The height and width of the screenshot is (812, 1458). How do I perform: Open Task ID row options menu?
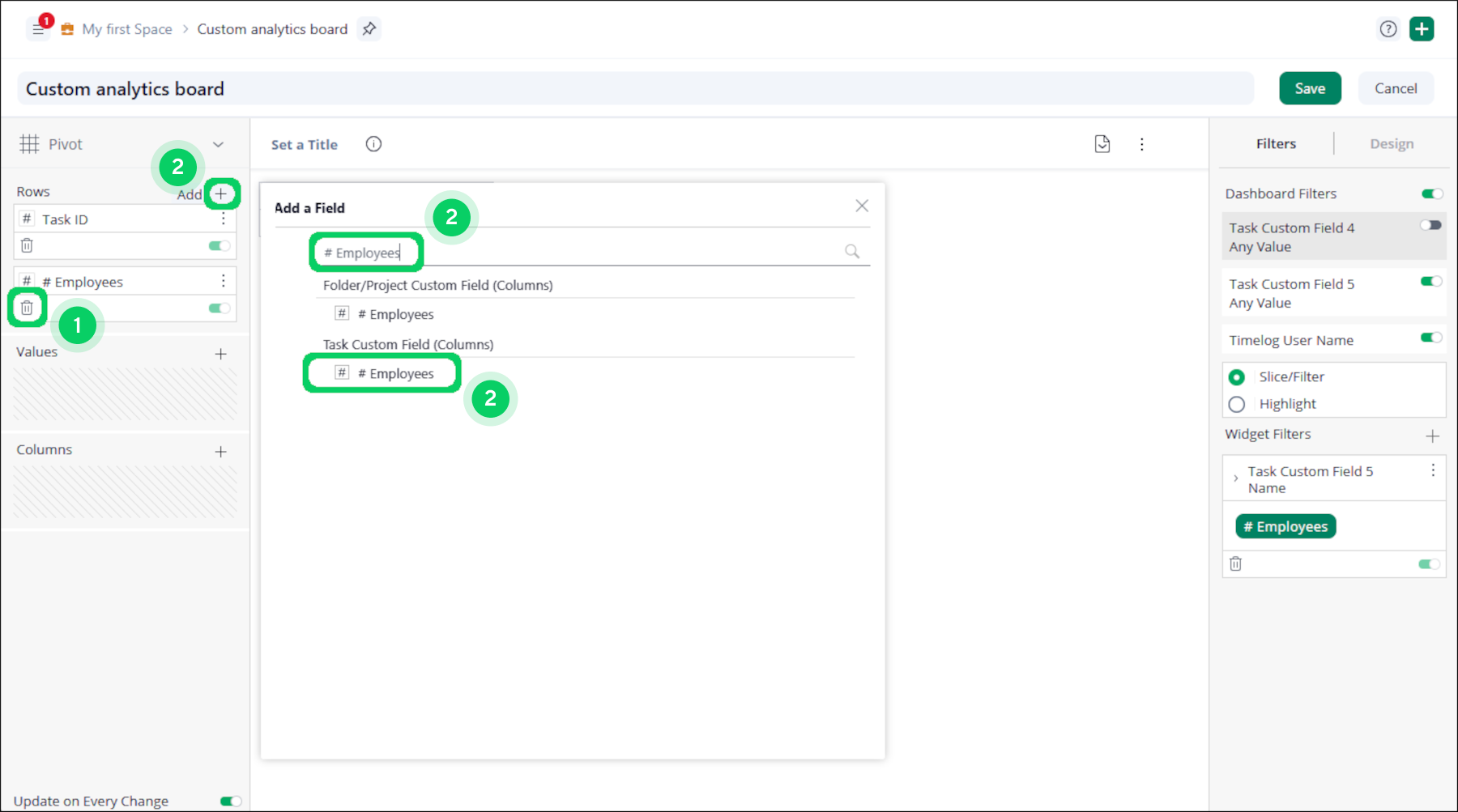point(224,219)
